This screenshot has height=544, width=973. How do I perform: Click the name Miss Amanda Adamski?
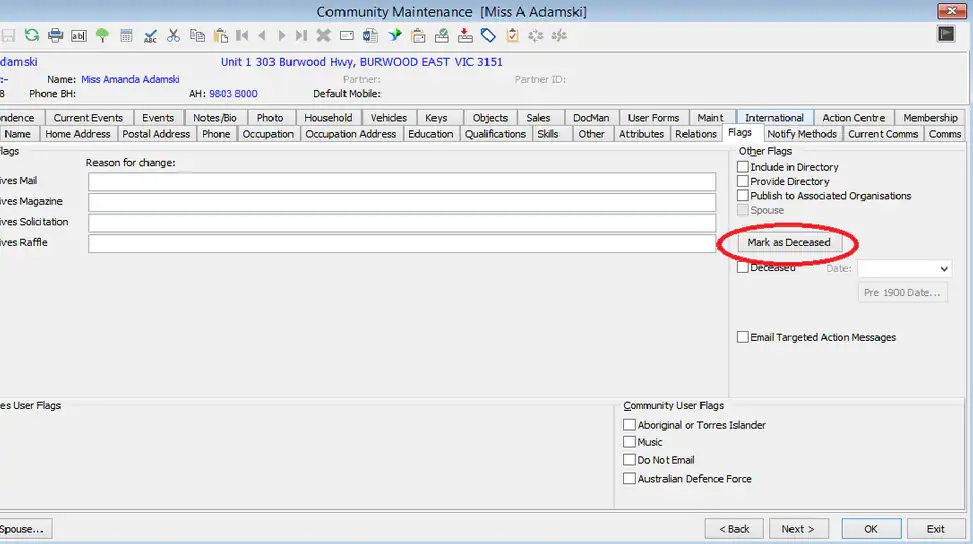[x=130, y=79]
